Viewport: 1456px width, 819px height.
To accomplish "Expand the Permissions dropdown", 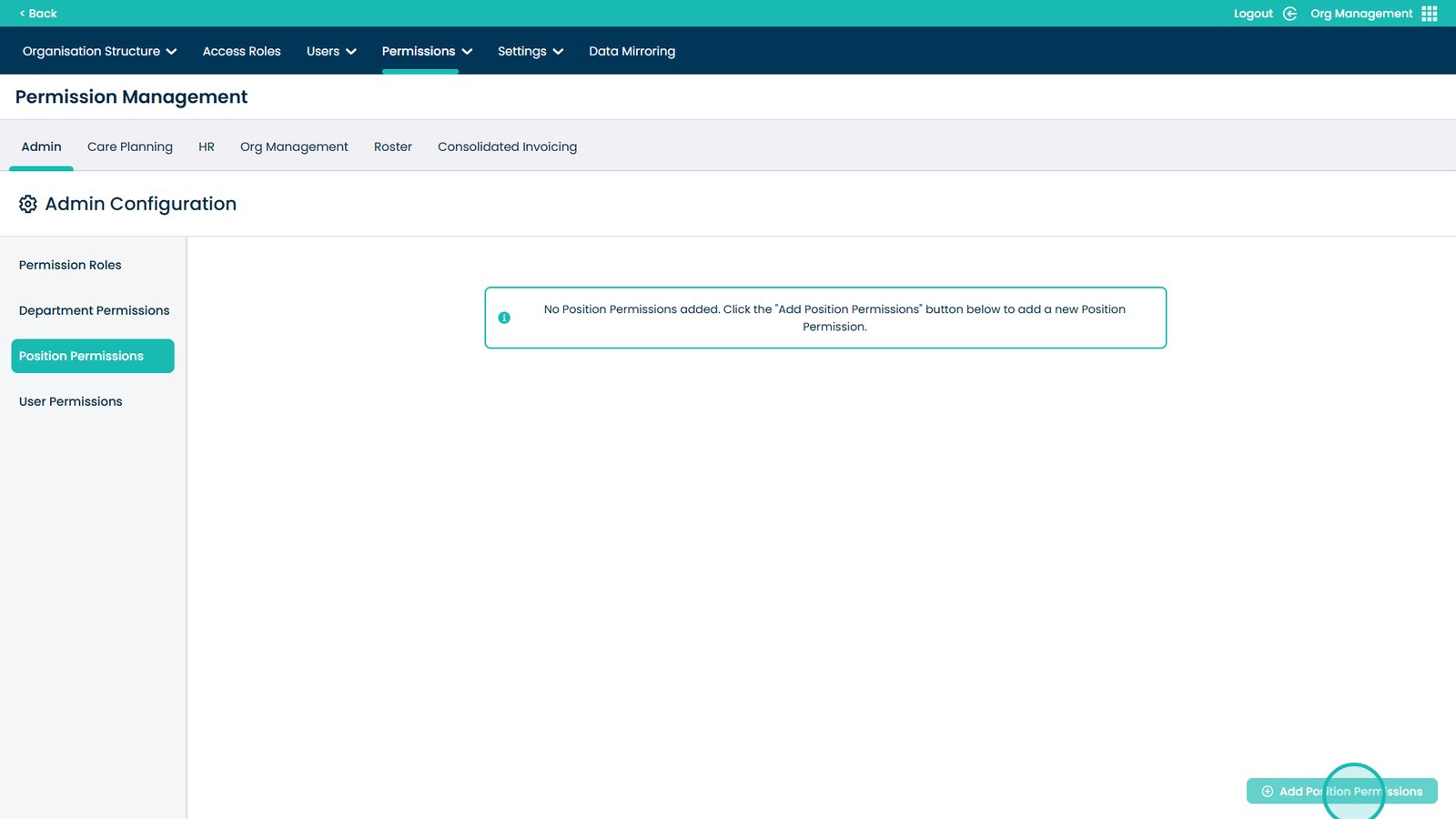I will [x=427, y=51].
